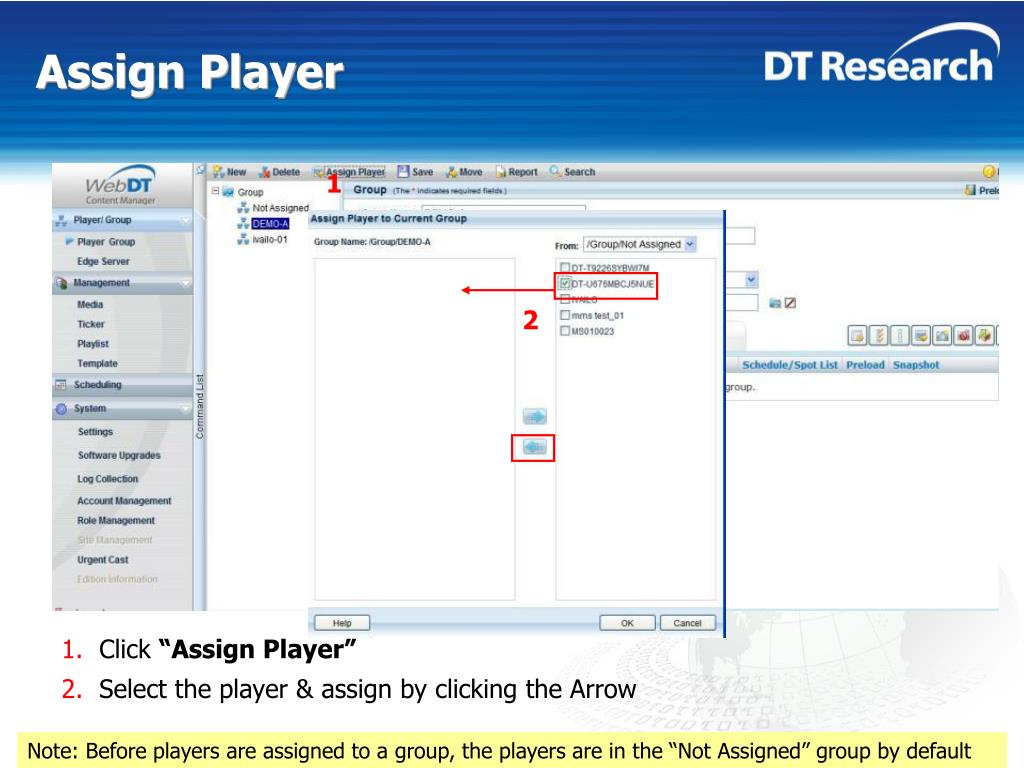Click the Help button in dialog
This screenshot has height=768, width=1024.
pos(342,623)
